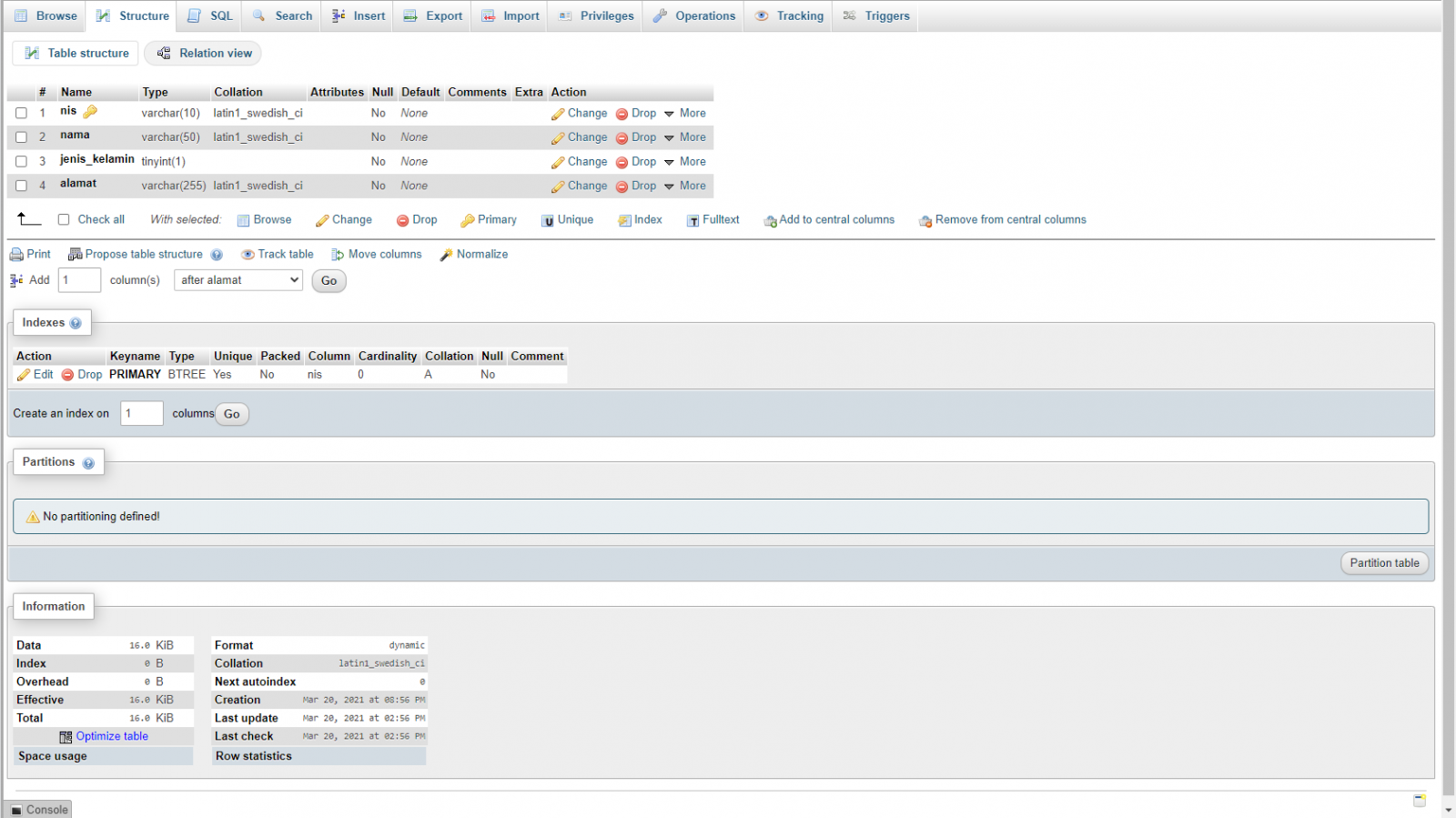
Task: Click the Normalize icon
Action: point(446,255)
